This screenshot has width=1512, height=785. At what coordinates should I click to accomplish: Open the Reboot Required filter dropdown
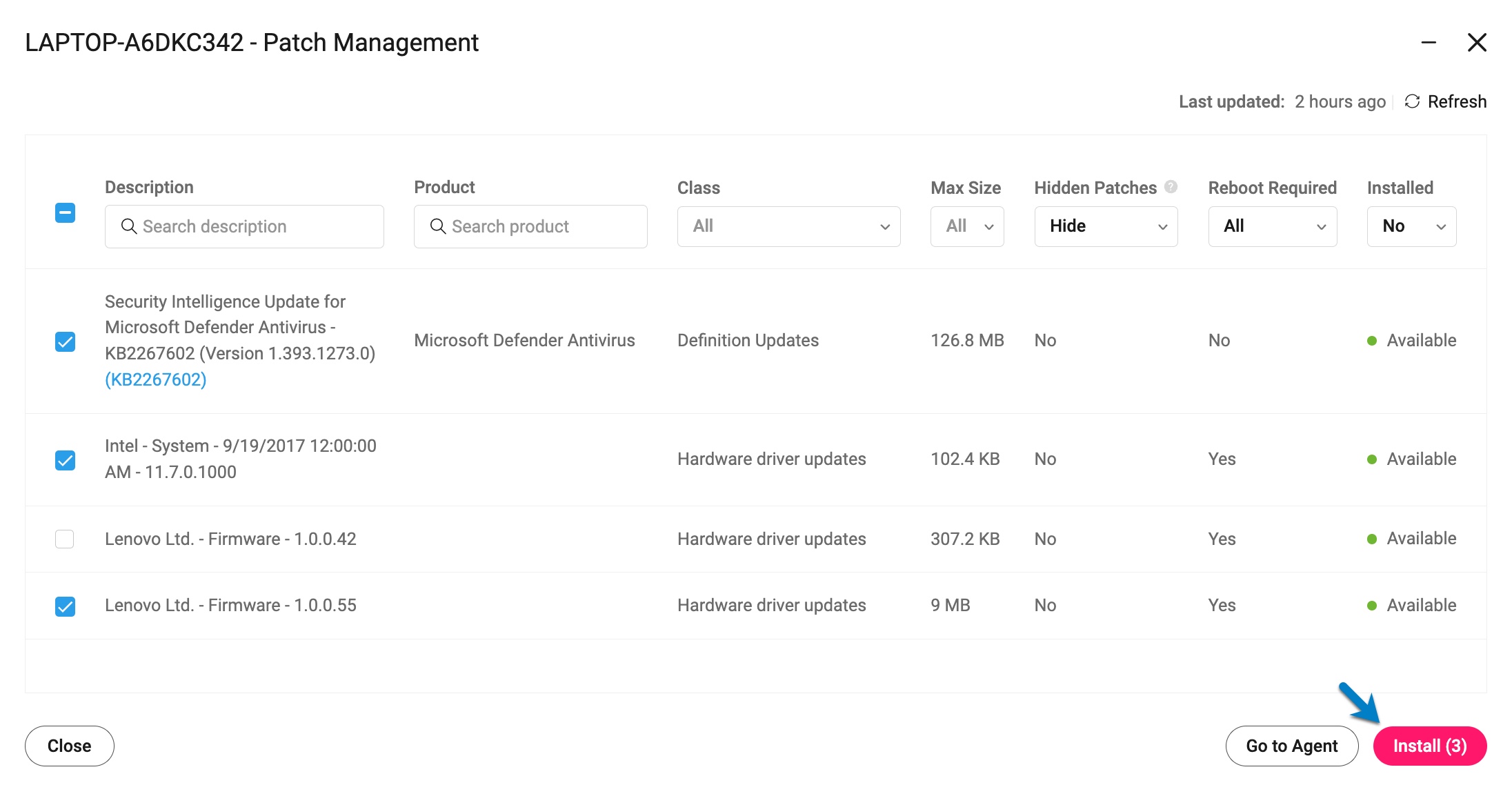[1272, 226]
